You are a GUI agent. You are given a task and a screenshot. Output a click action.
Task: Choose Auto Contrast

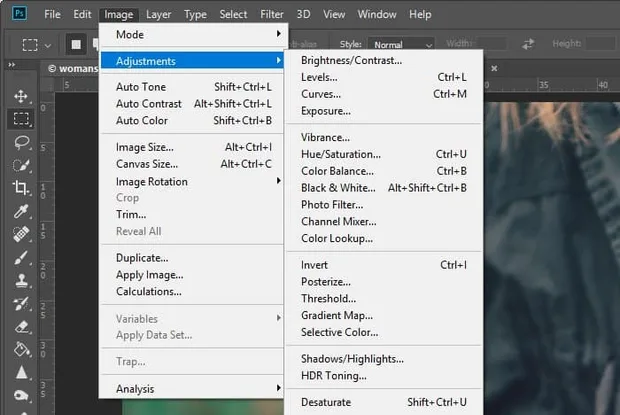pyautogui.click(x=193, y=104)
